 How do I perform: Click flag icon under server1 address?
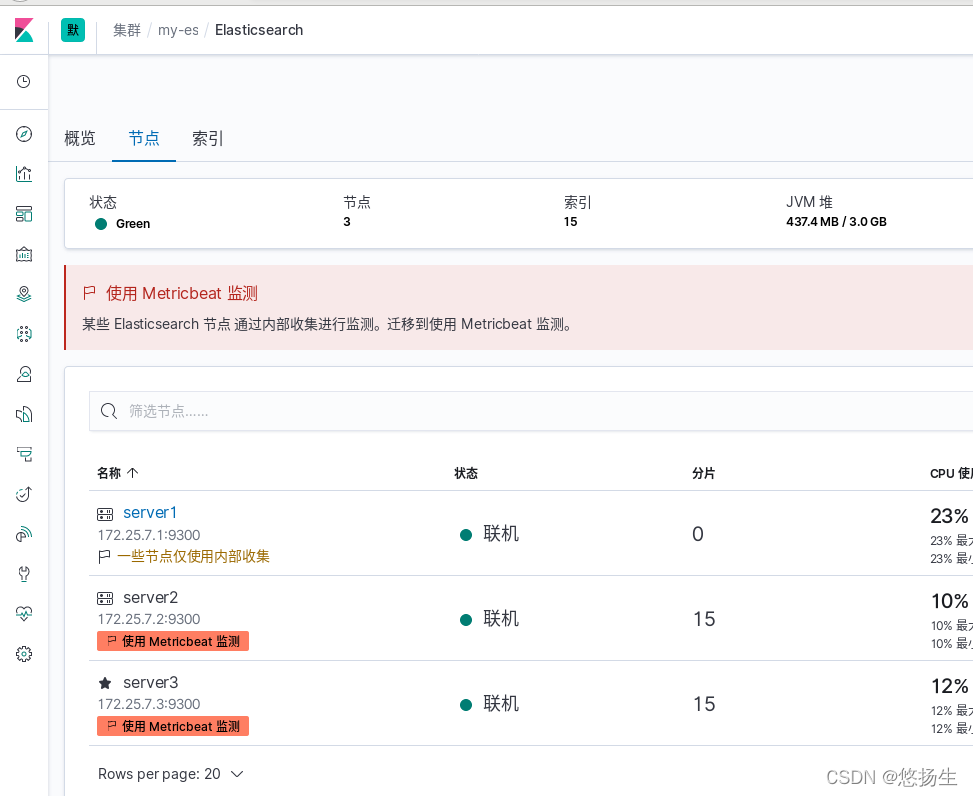coord(104,557)
